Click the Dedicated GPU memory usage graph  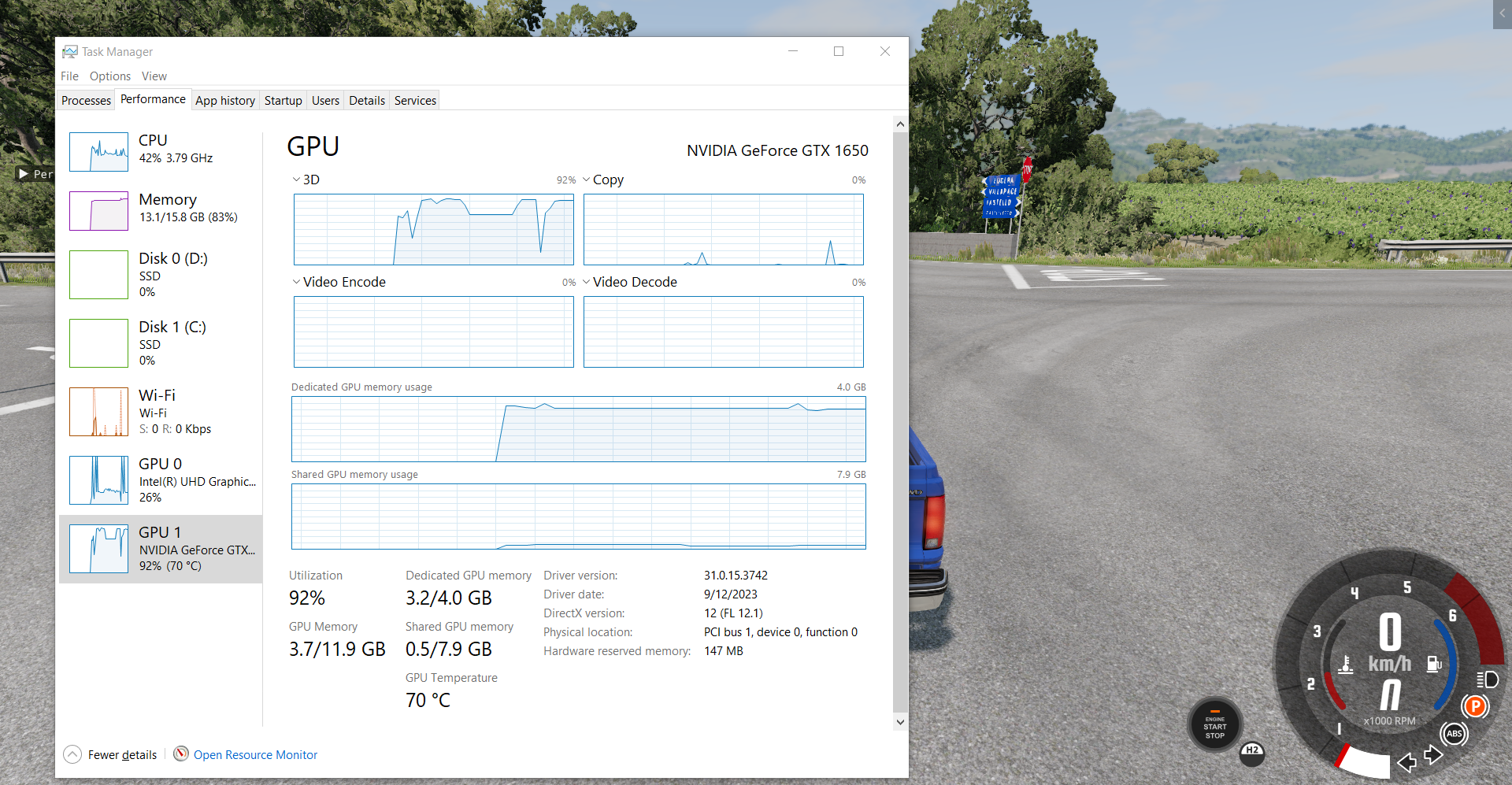[x=579, y=429]
